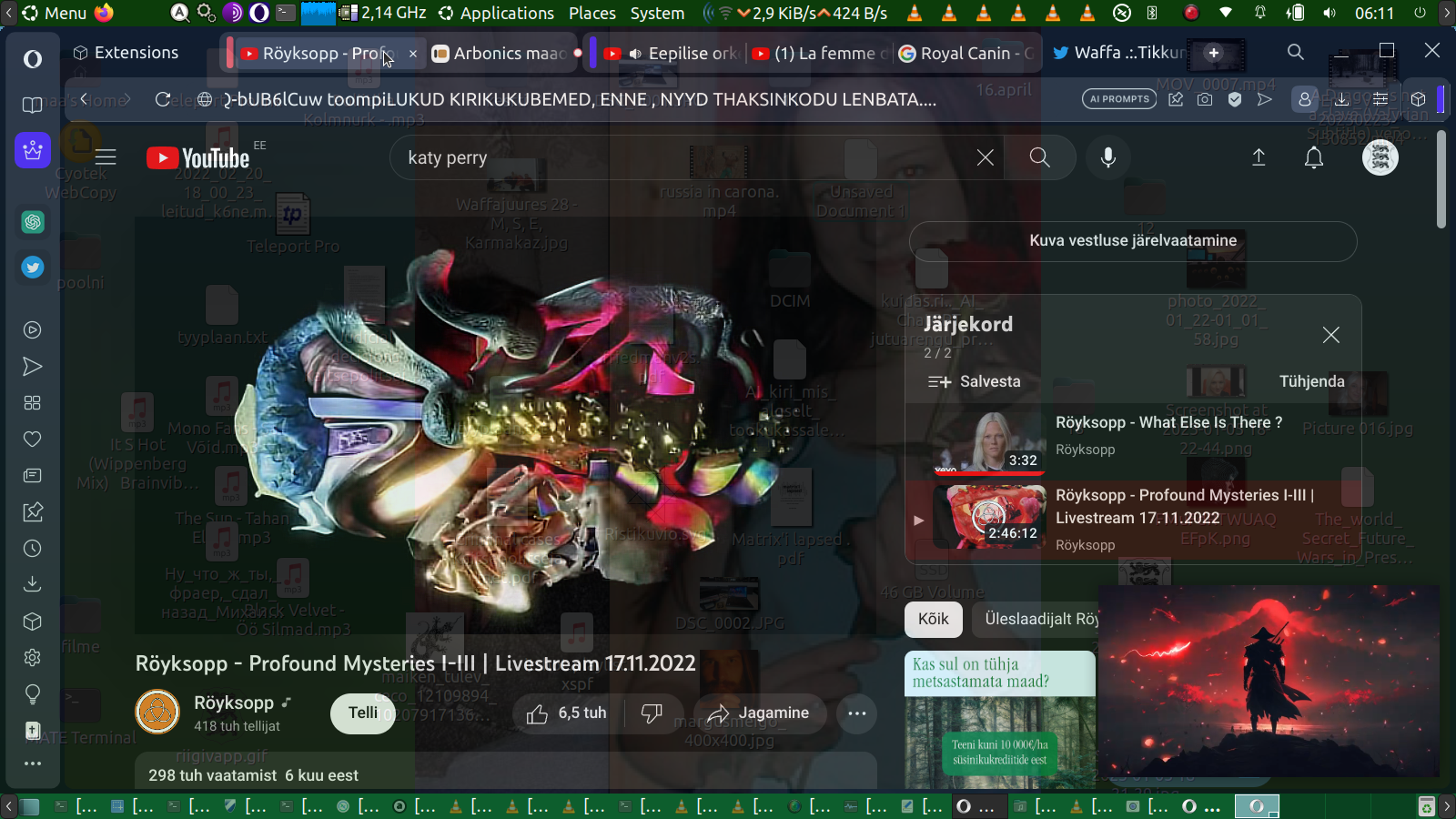Clear the queue with Tühjenda

tap(1311, 381)
